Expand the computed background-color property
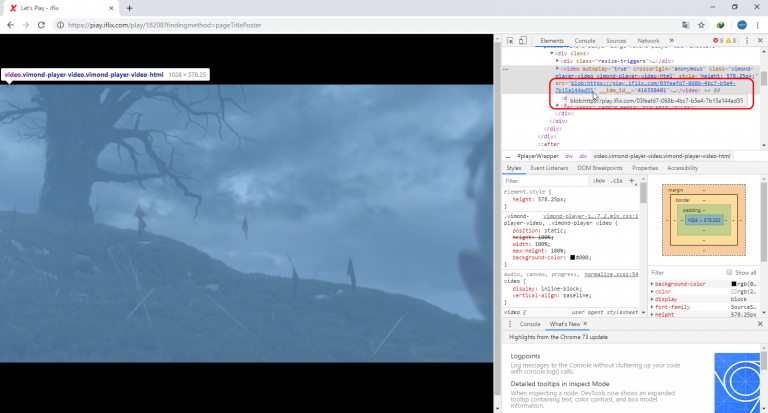Image resolution: width=768 pixels, height=413 pixels. click(652, 284)
